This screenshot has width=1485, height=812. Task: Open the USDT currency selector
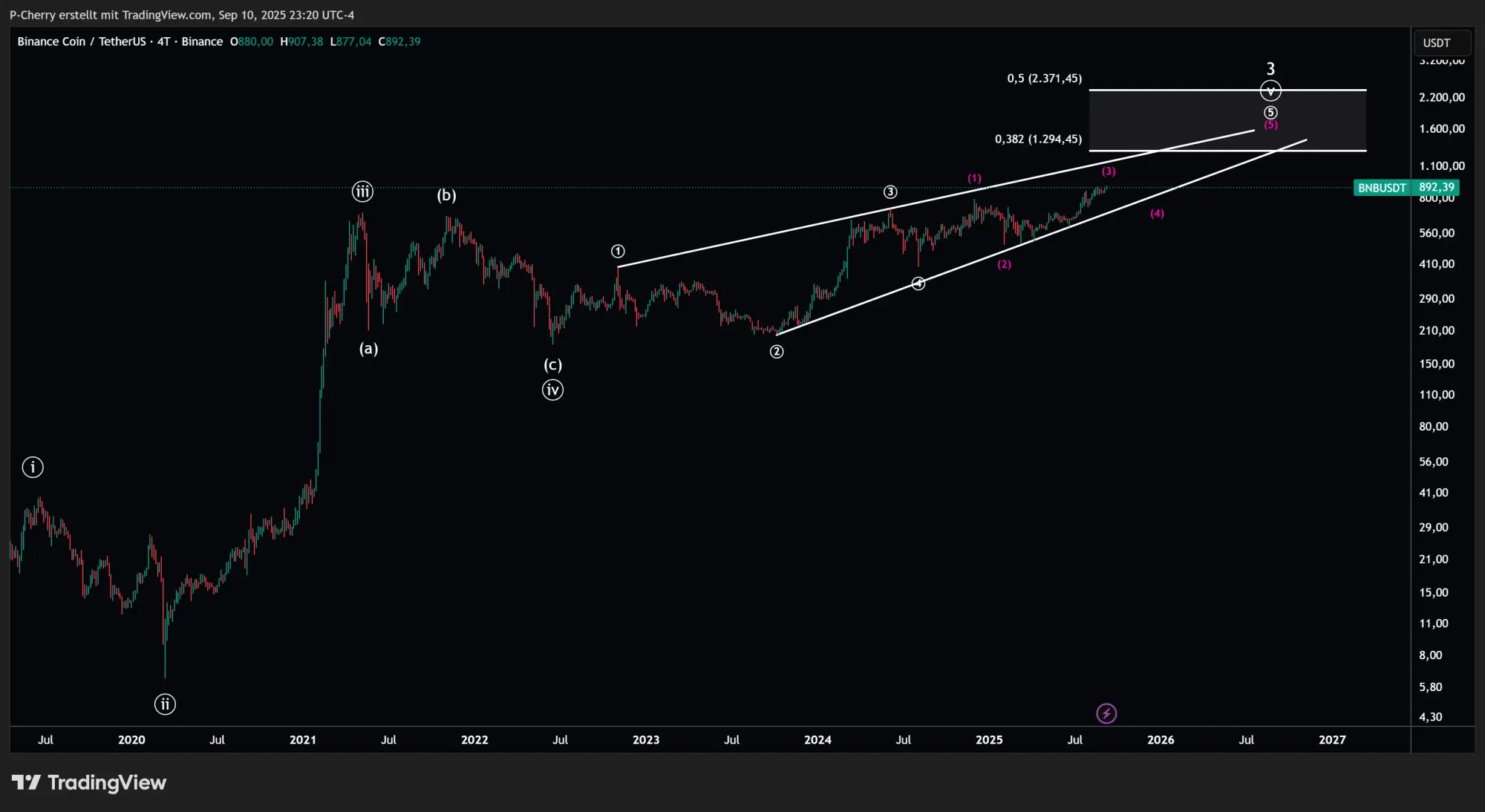click(1442, 43)
